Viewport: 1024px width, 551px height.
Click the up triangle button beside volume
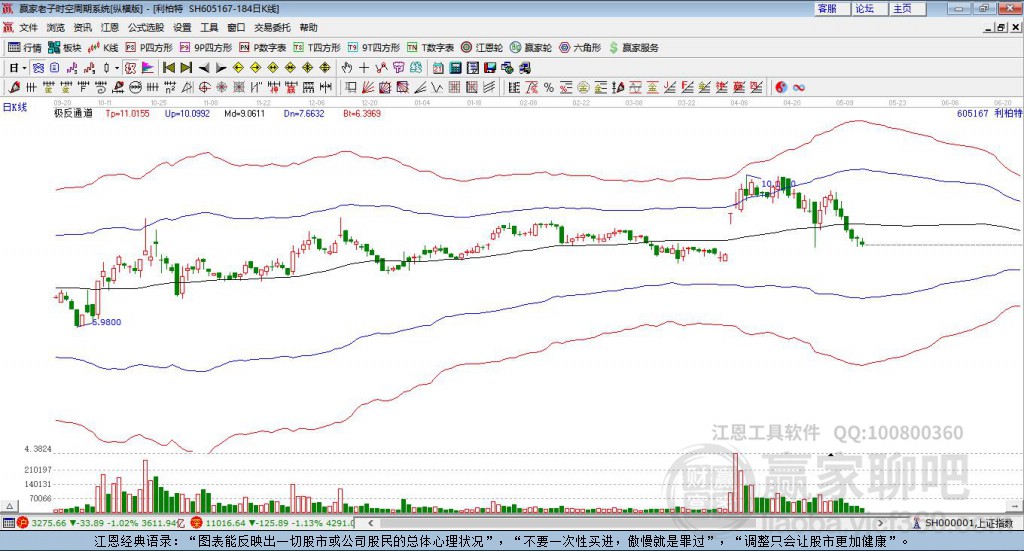[x=9, y=506]
